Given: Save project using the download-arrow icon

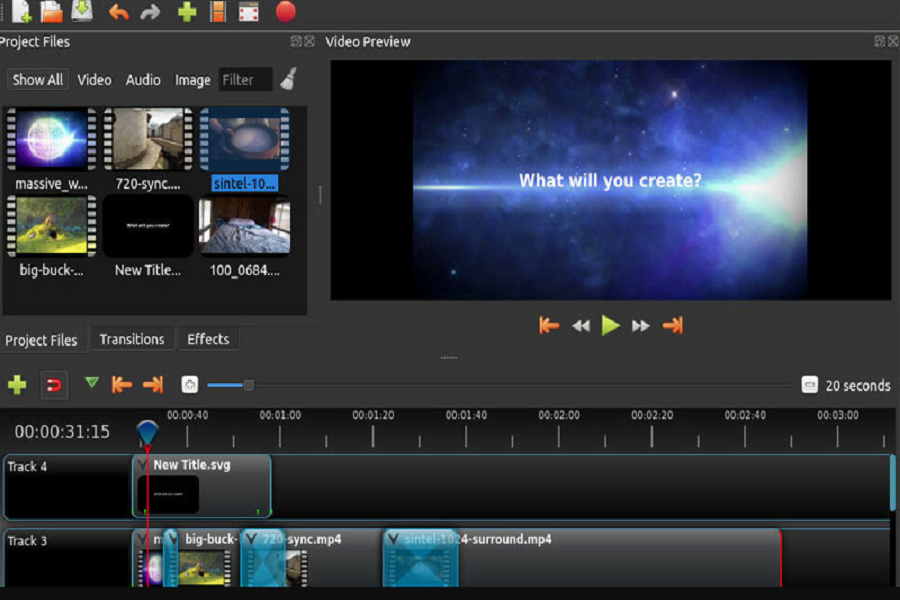Looking at the screenshot, I should 82,11.
